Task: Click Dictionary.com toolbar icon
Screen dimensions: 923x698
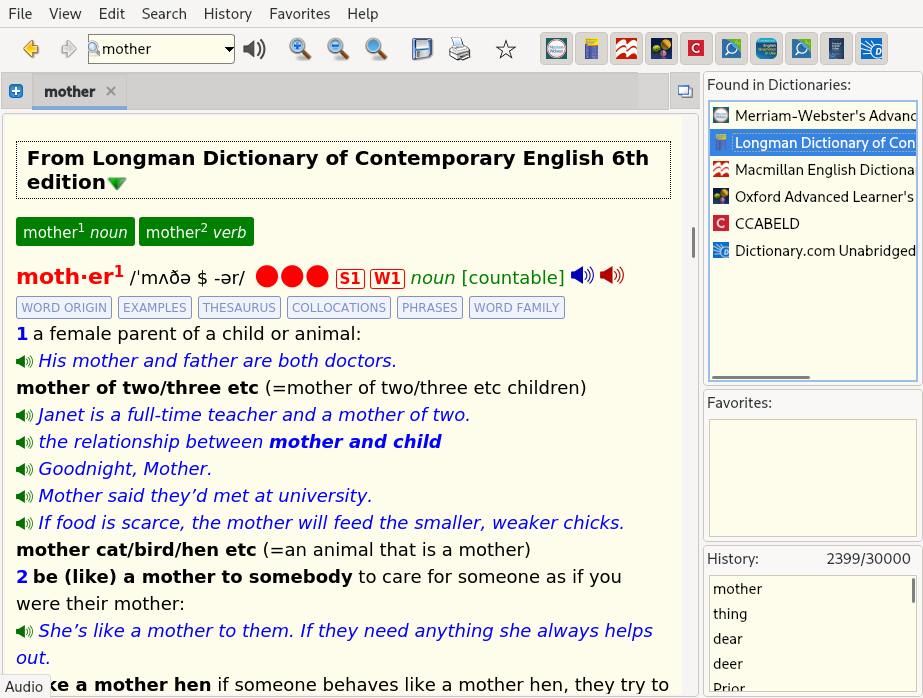Action: pyautogui.click(x=871, y=49)
